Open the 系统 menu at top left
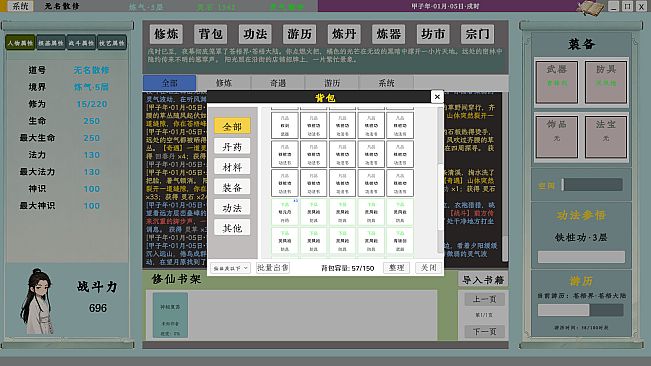The width and height of the screenshot is (651, 366). pos(20,6)
